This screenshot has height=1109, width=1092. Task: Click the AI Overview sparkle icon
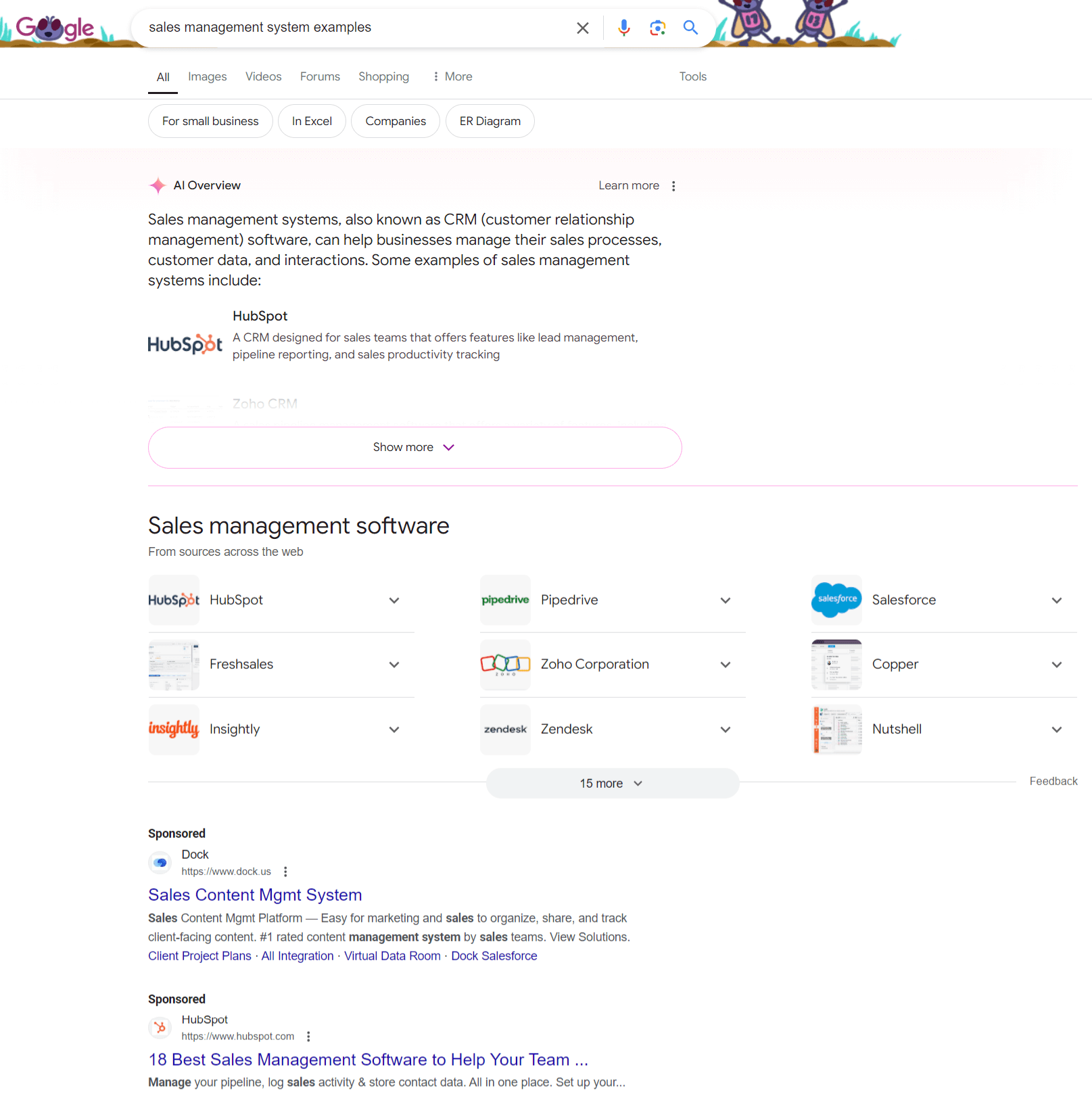tap(158, 185)
